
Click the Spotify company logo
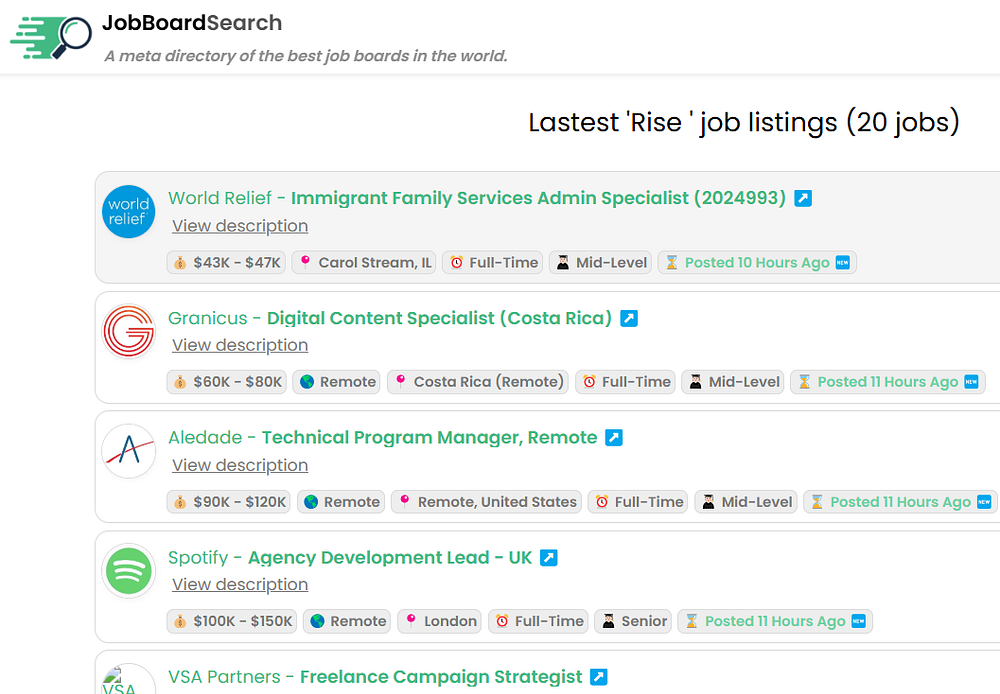pos(129,571)
